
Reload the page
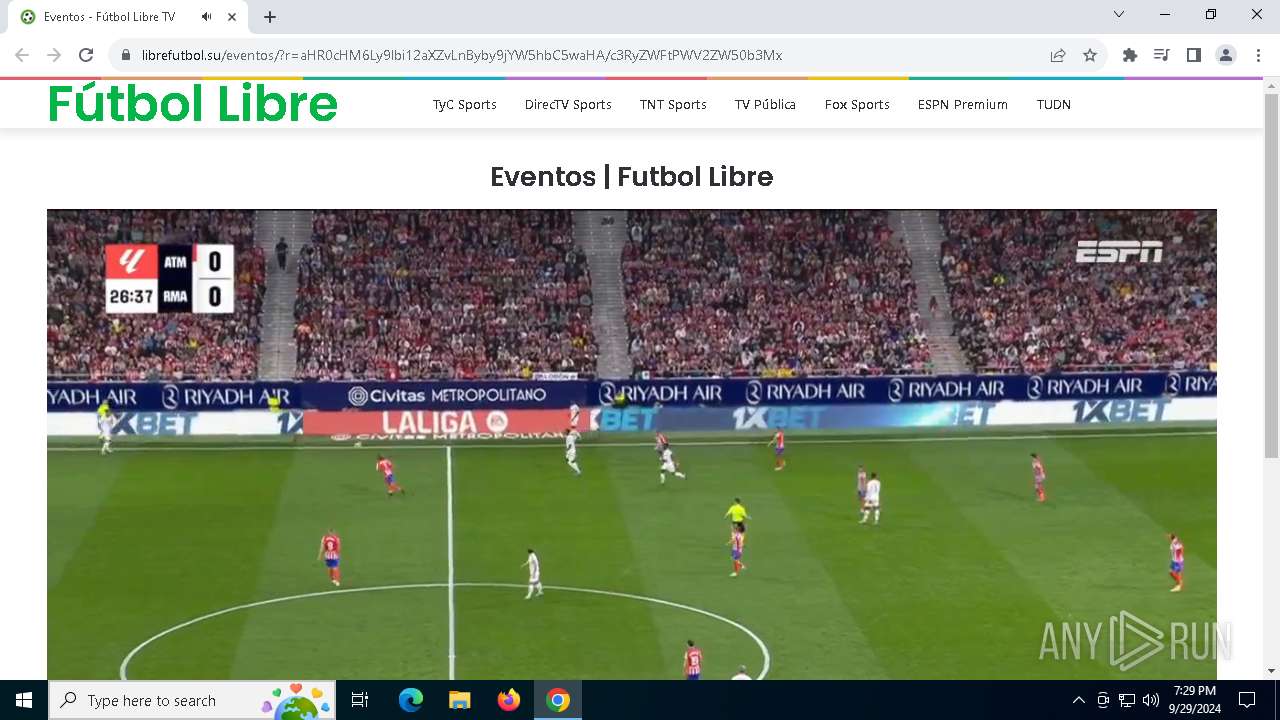click(x=86, y=55)
